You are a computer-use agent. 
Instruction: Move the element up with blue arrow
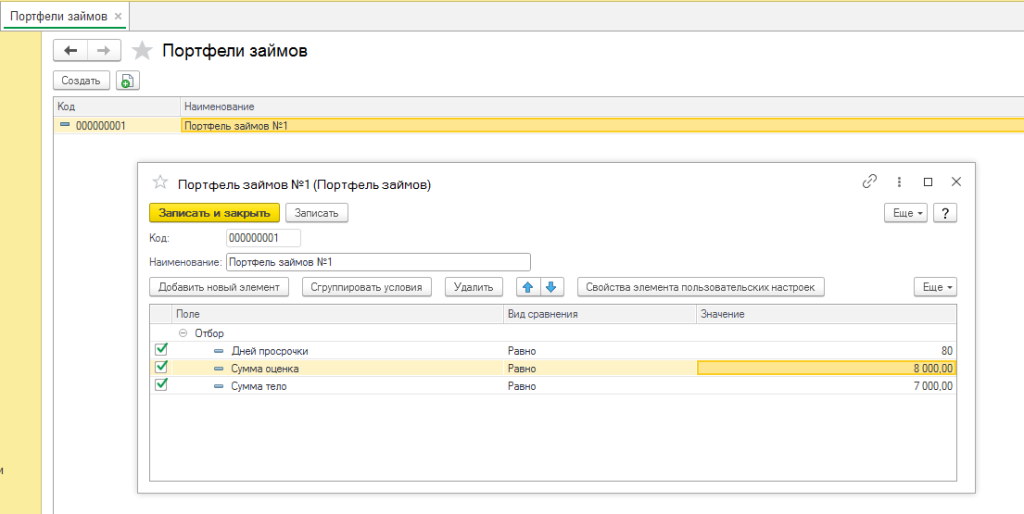tap(528, 287)
